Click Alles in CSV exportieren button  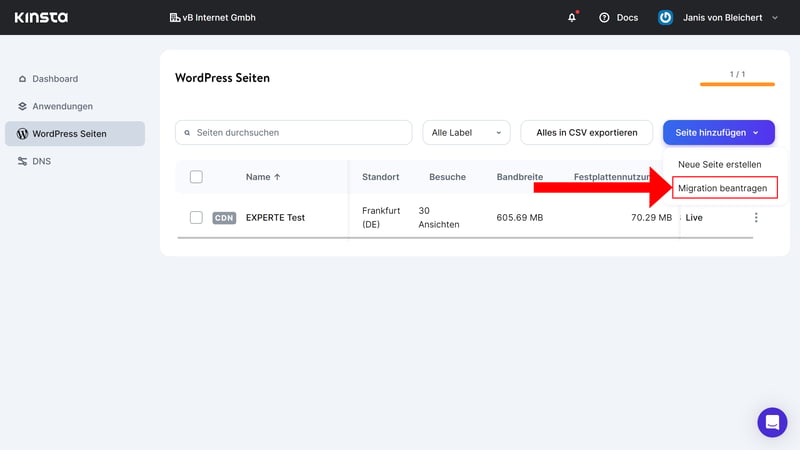[586, 133]
